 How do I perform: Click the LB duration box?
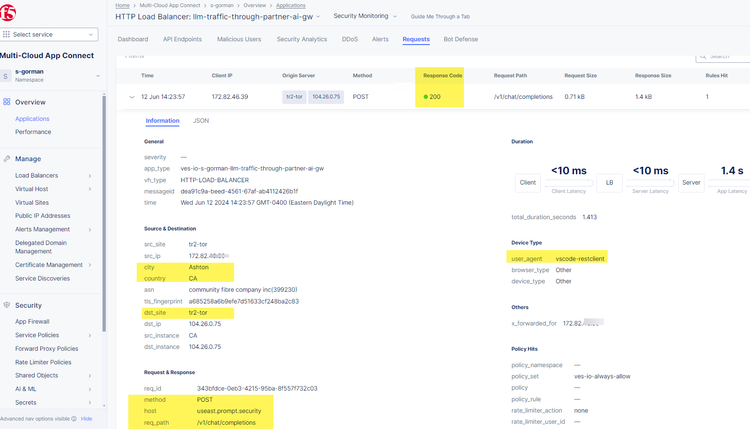(x=609, y=183)
